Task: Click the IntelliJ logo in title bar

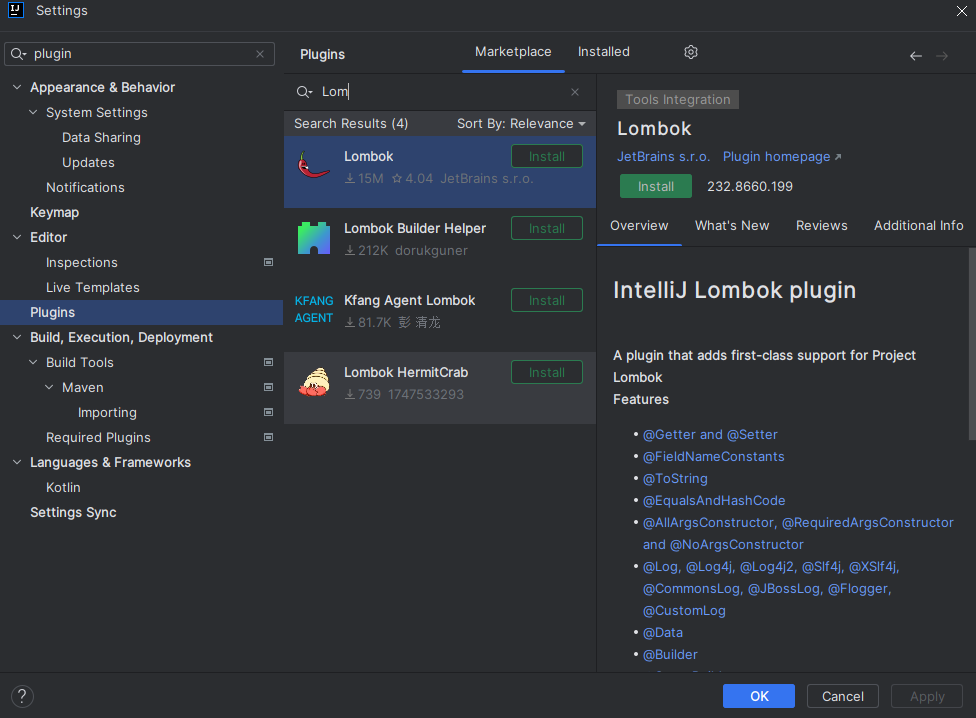Action: [16, 11]
